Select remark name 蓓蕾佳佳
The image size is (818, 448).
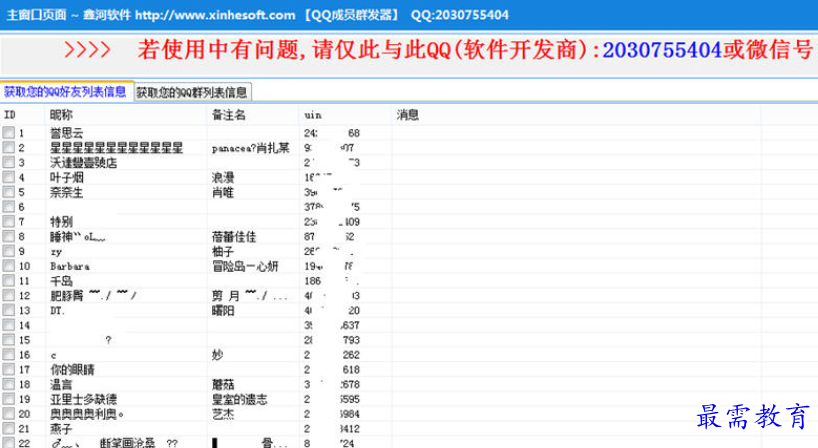(234, 236)
